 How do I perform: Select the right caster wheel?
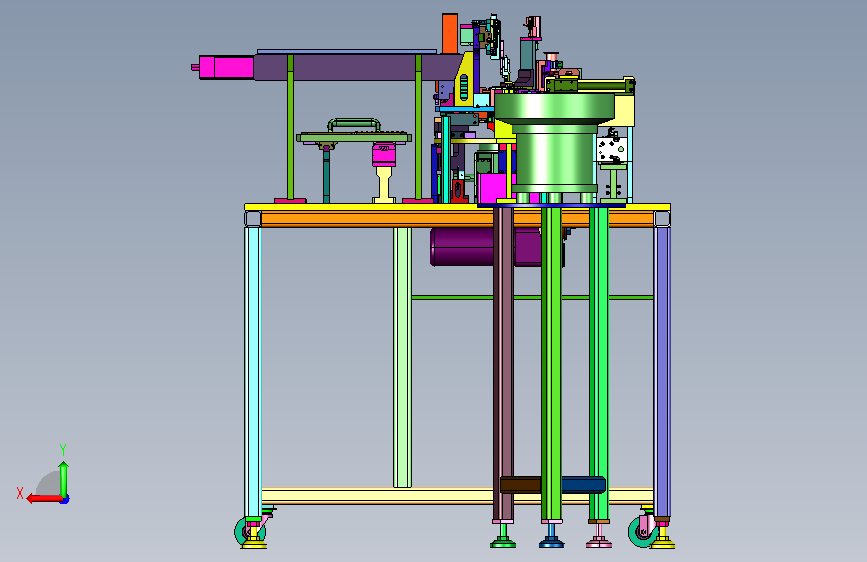coord(641,531)
